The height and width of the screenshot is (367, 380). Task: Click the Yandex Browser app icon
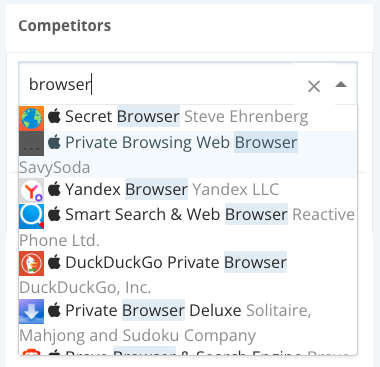[31, 190]
